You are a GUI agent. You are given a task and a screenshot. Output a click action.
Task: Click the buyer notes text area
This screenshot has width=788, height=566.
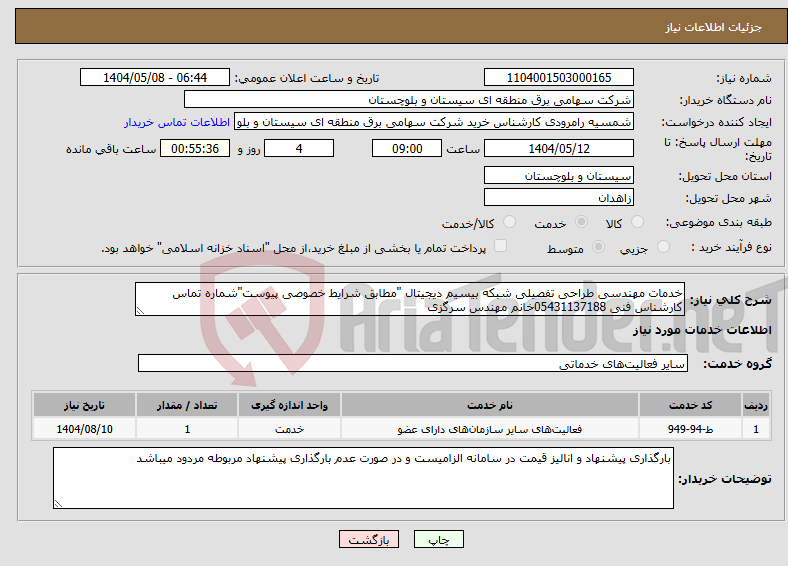[x=363, y=478]
